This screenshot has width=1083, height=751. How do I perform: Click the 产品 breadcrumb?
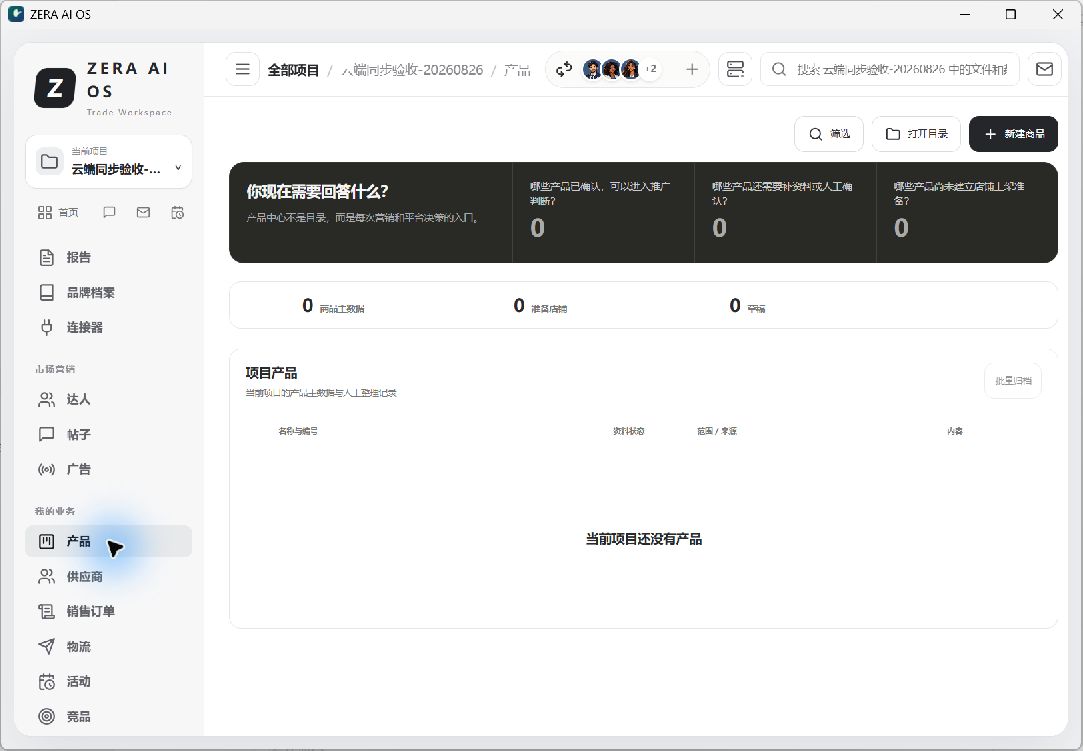pos(517,70)
